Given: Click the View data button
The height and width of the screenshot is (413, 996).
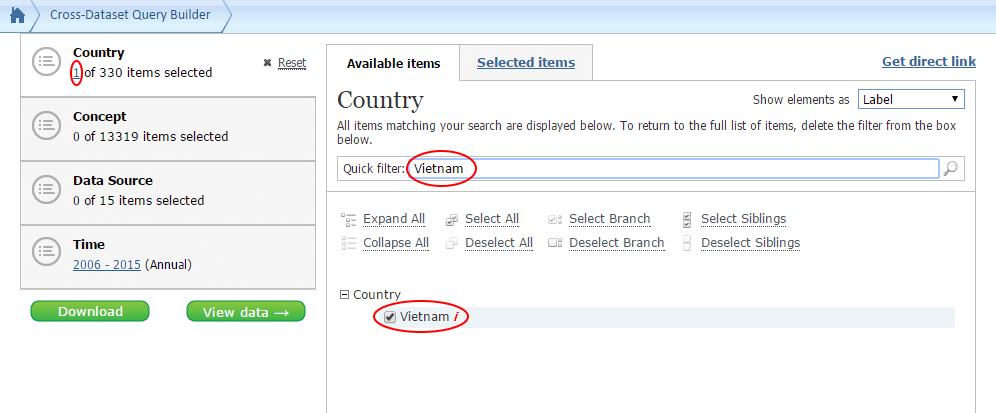Looking at the screenshot, I should 245,312.
